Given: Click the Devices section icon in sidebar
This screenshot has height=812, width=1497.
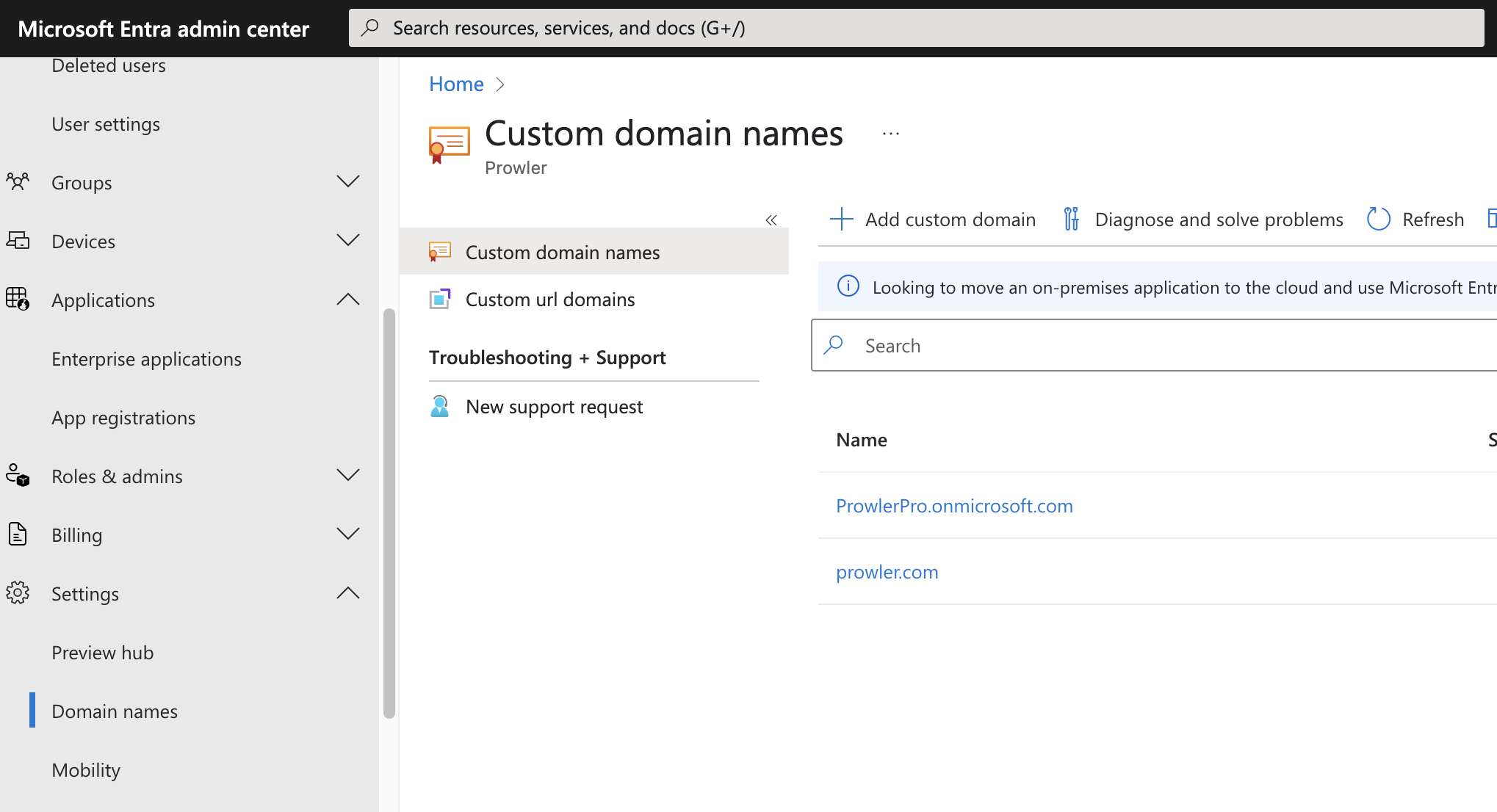Looking at the screenshot, I should point(18,239).
